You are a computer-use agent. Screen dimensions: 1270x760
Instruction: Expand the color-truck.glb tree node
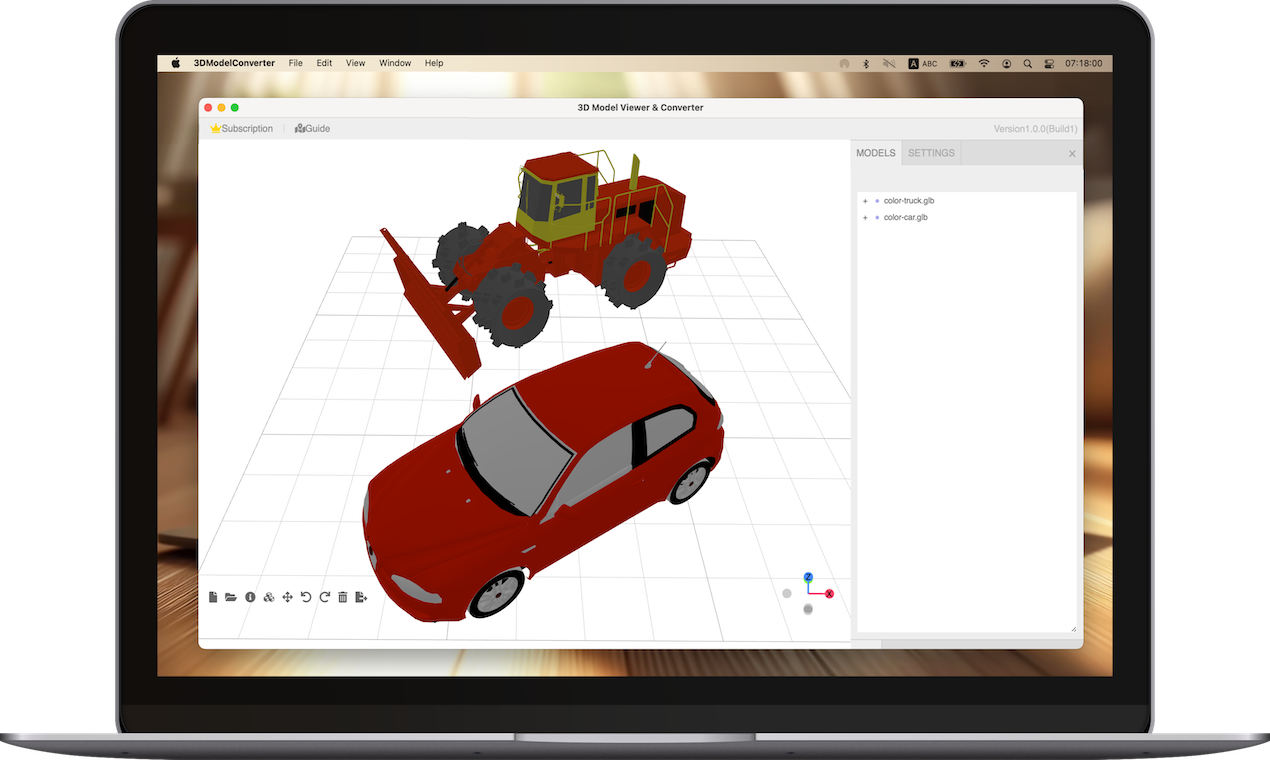[x=865, y=201]
